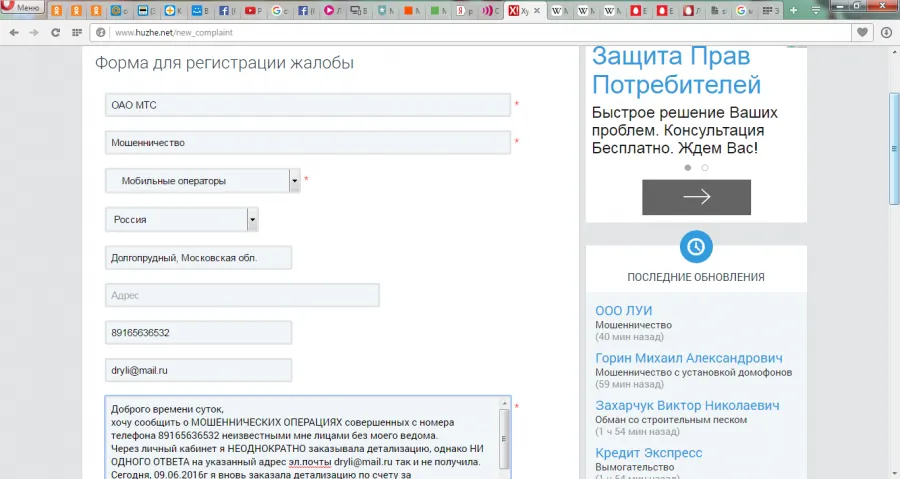Switch to the pink sound-wave icon tab

coord(490,10)
